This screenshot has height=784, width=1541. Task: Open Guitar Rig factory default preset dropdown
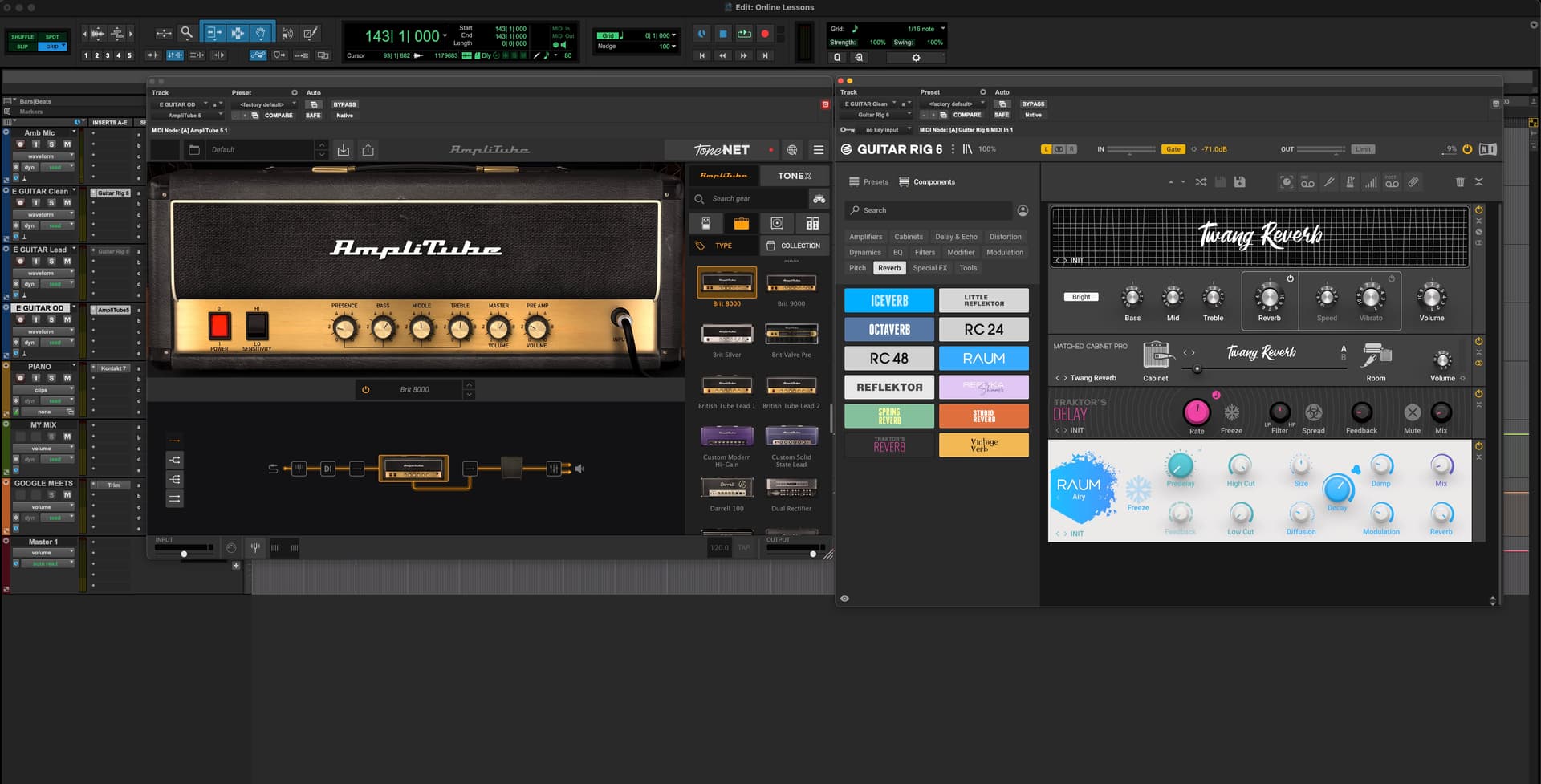(x=953, y=104)
